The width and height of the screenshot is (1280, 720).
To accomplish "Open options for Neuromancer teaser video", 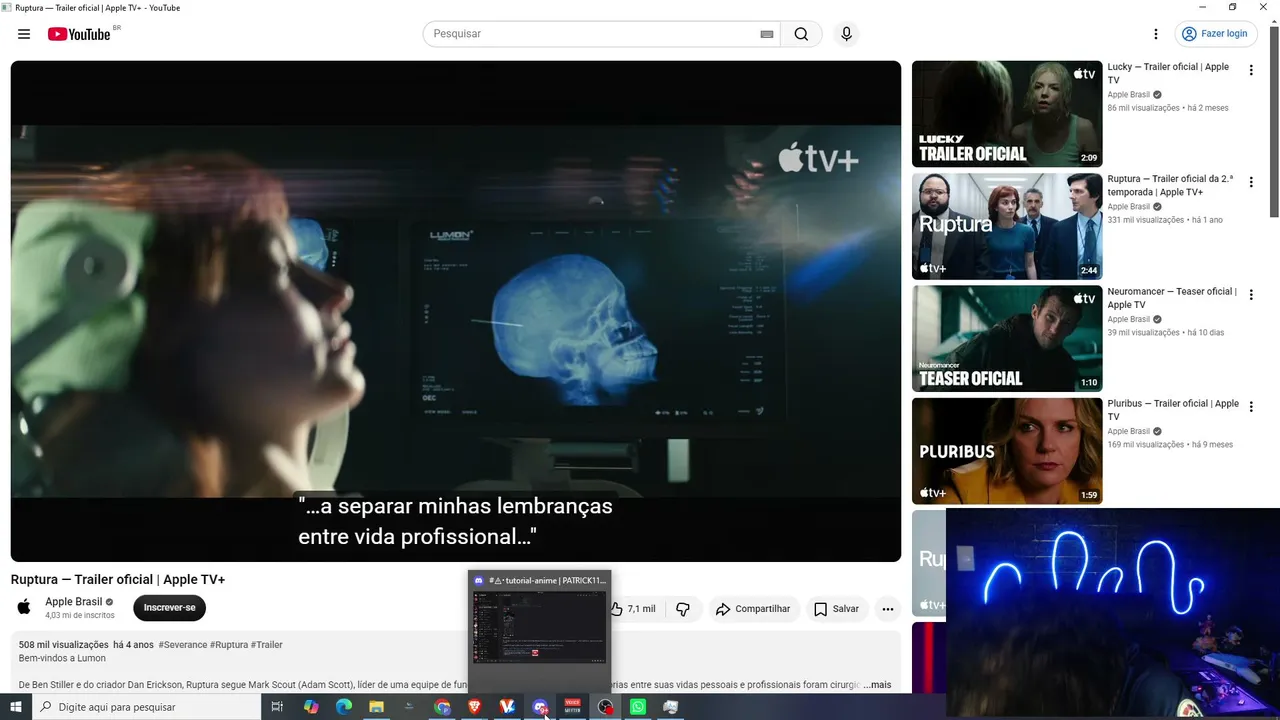I will pos(1251,295).
